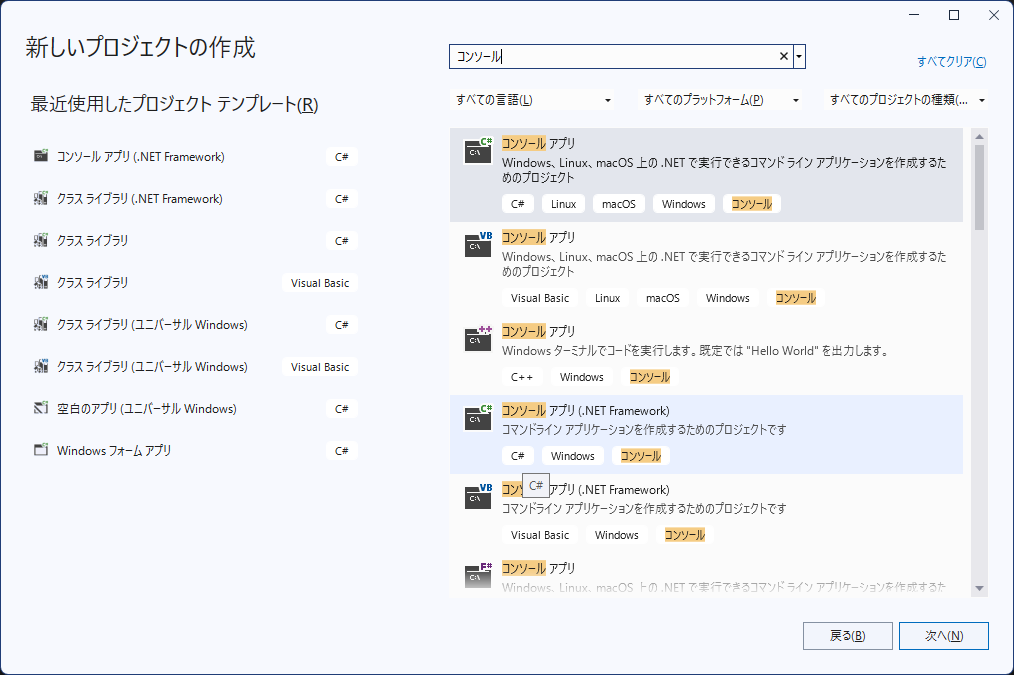Click the C++ コンソール アプリ template icon
This screenshot has height=675, width=1014.
[x=477, y=340]
